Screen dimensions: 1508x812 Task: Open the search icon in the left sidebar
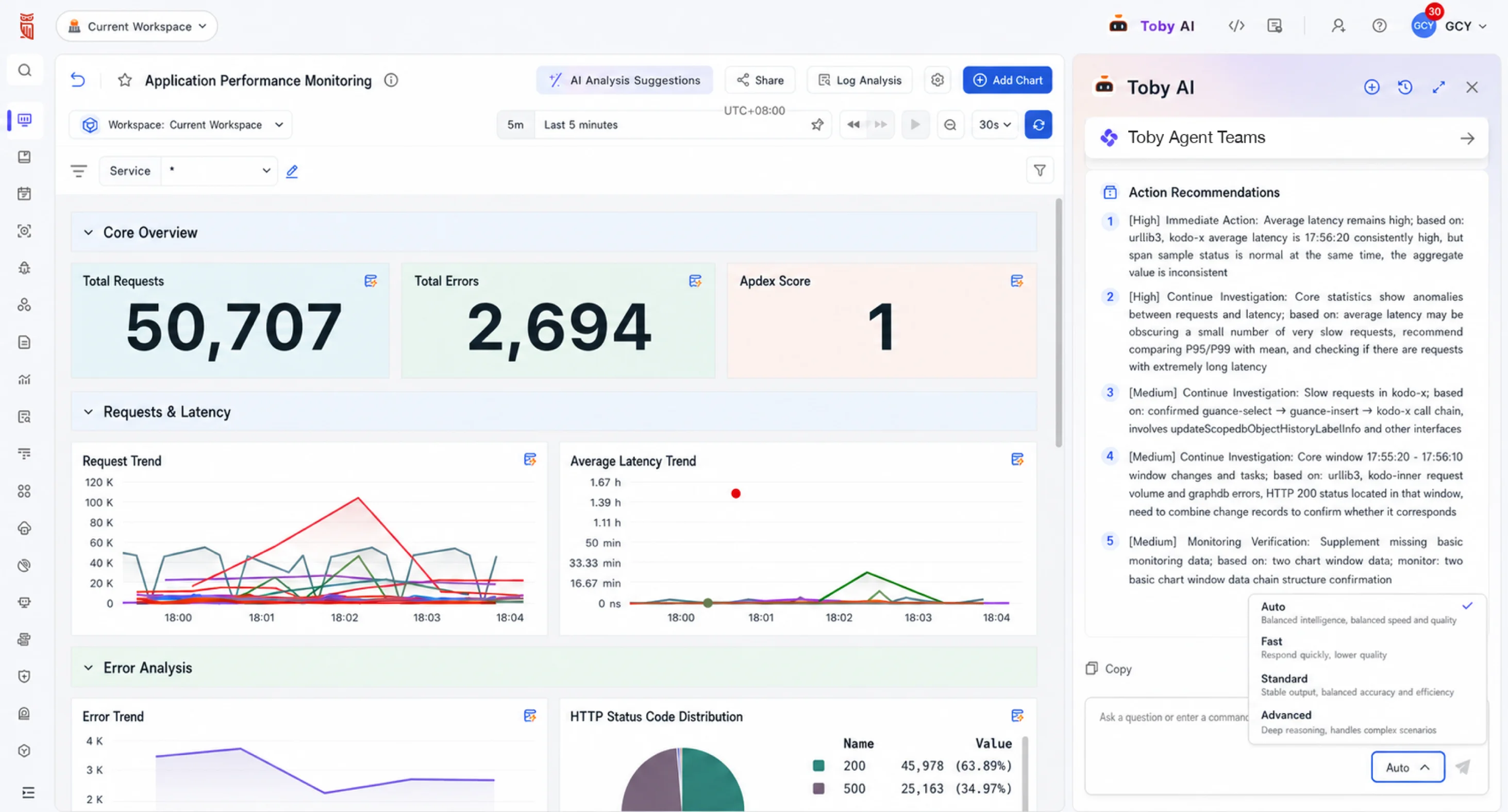(25, 70)
